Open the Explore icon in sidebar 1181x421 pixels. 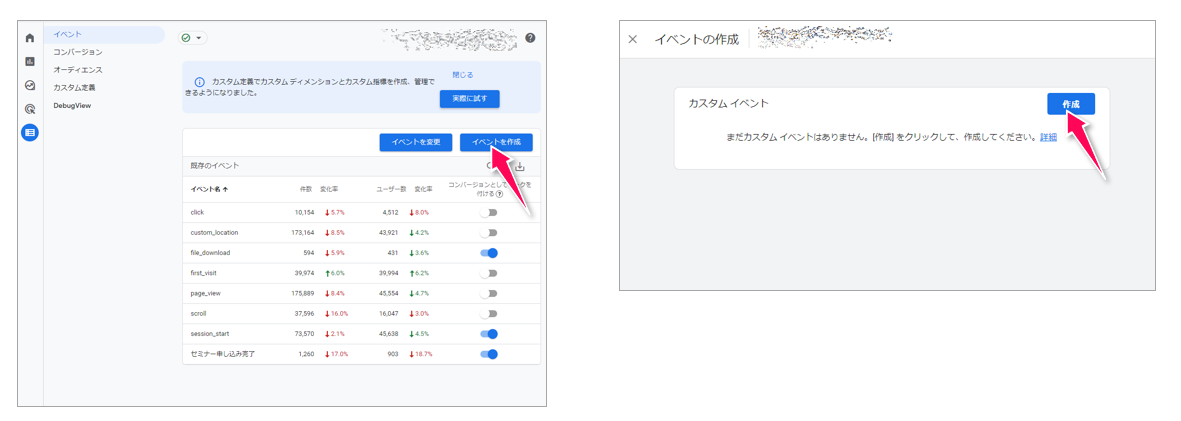pyautogui.click(x=30, y=86)
